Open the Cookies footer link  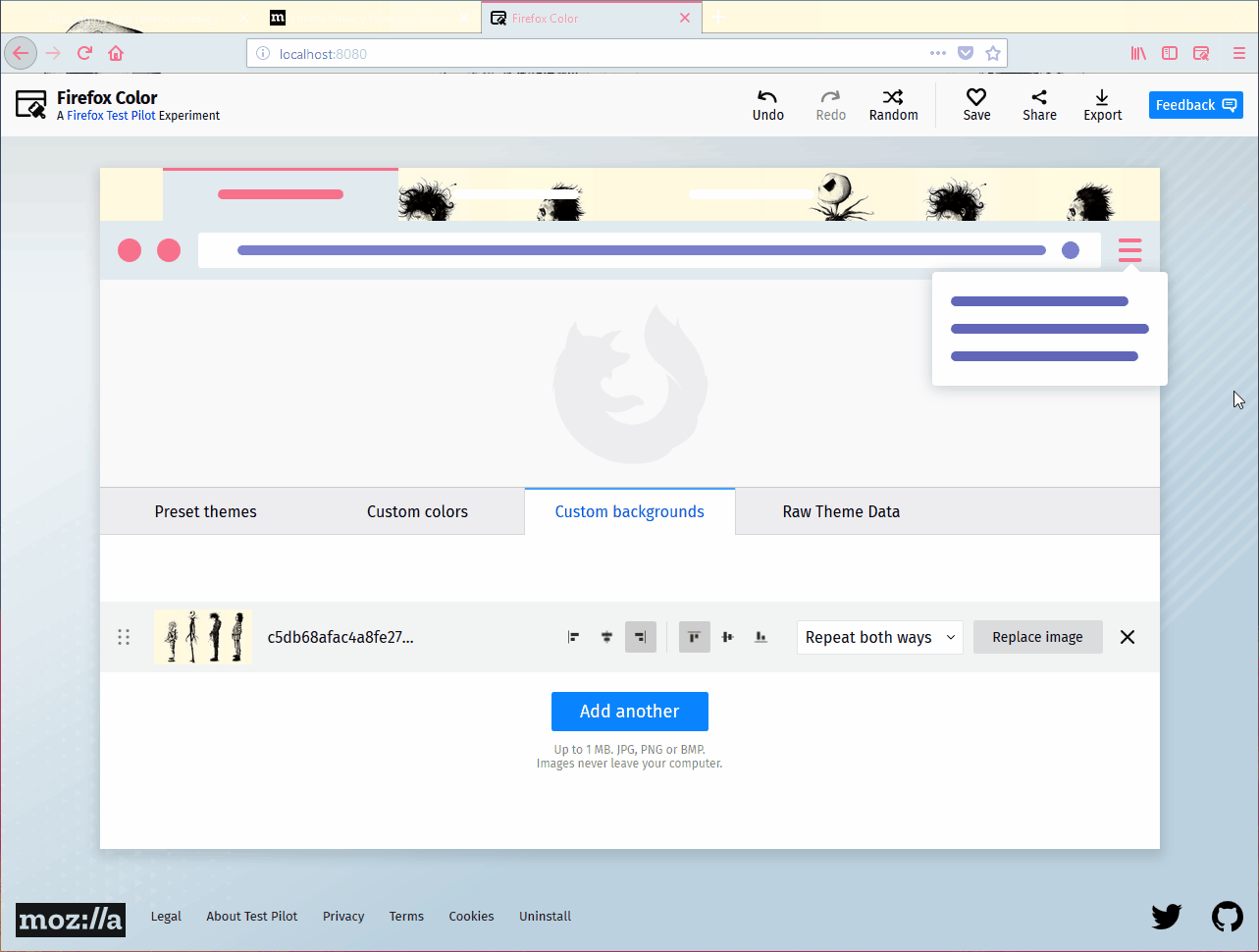click(471, 916)
